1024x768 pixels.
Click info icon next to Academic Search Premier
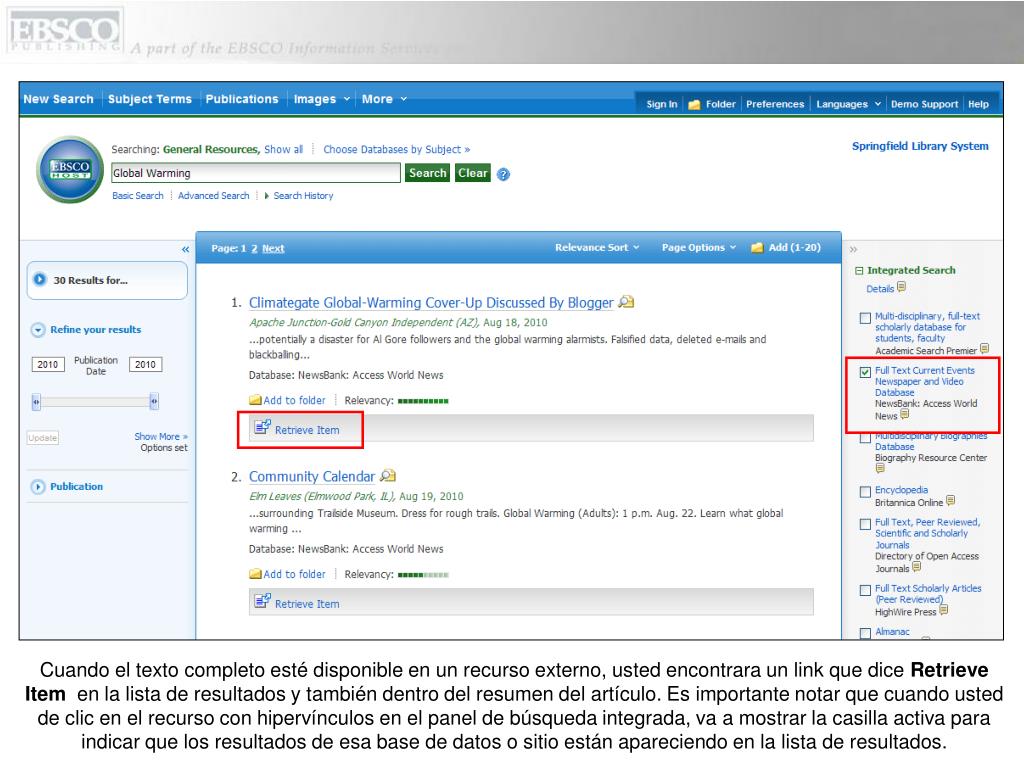point(984,349)
